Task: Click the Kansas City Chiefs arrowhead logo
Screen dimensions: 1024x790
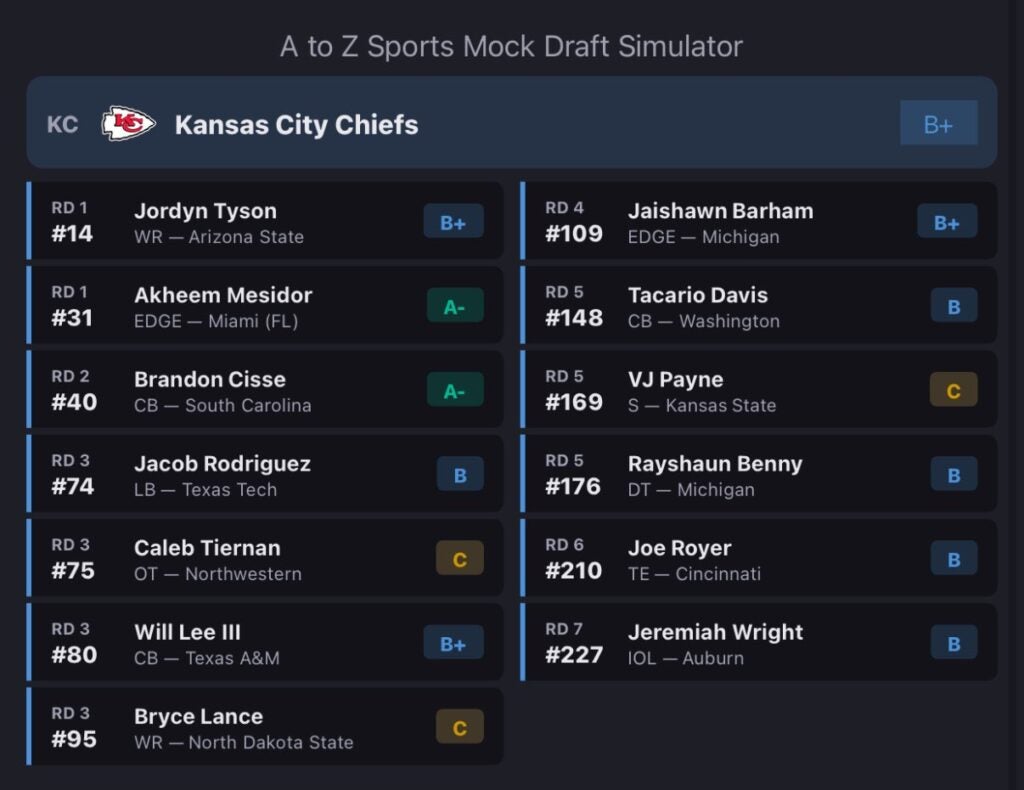Action: [128, 124]
